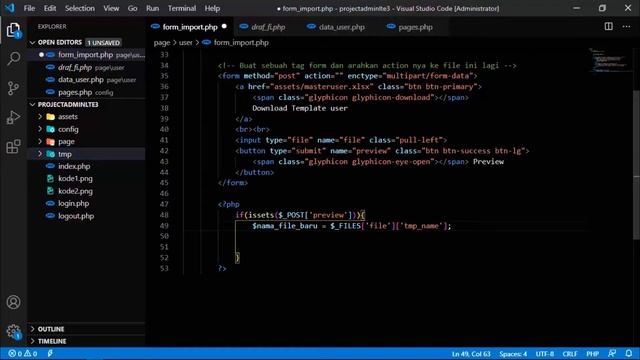Click the code minimap preview
640x360 pixels.
coord(610,60)
